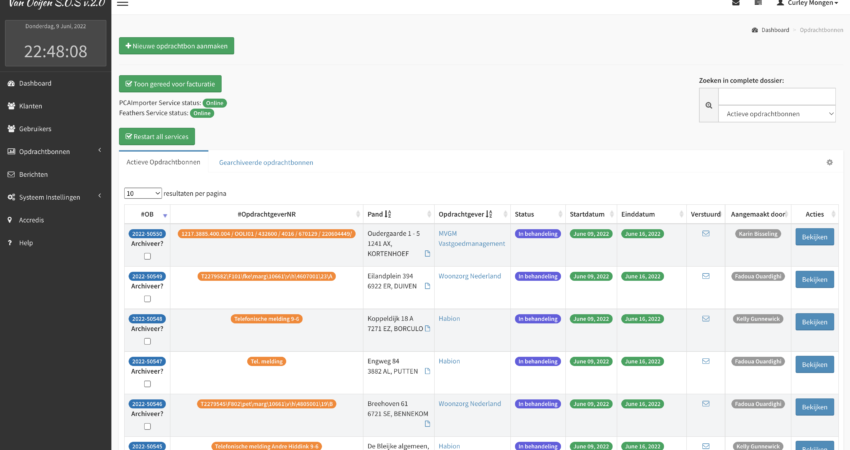Check Archiveer for order 2022-50546

click(147, 427)
